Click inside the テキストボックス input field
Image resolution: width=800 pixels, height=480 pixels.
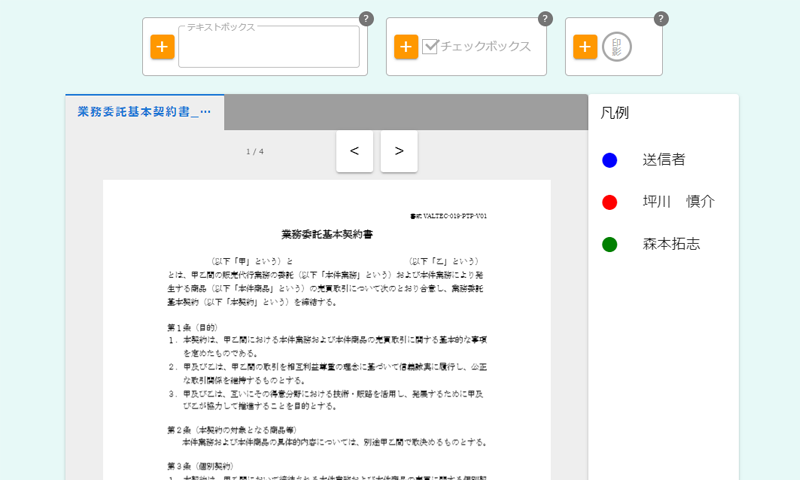pos(269,47)
